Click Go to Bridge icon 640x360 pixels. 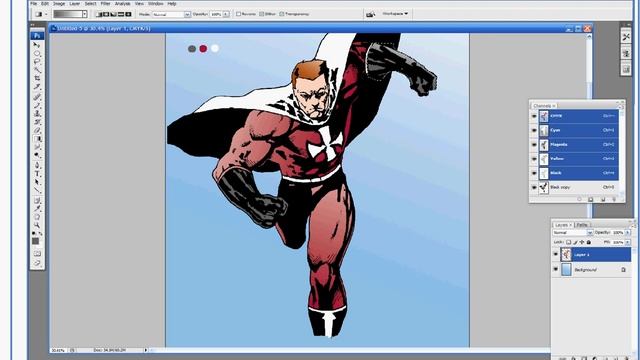click(x=370, y=14)
